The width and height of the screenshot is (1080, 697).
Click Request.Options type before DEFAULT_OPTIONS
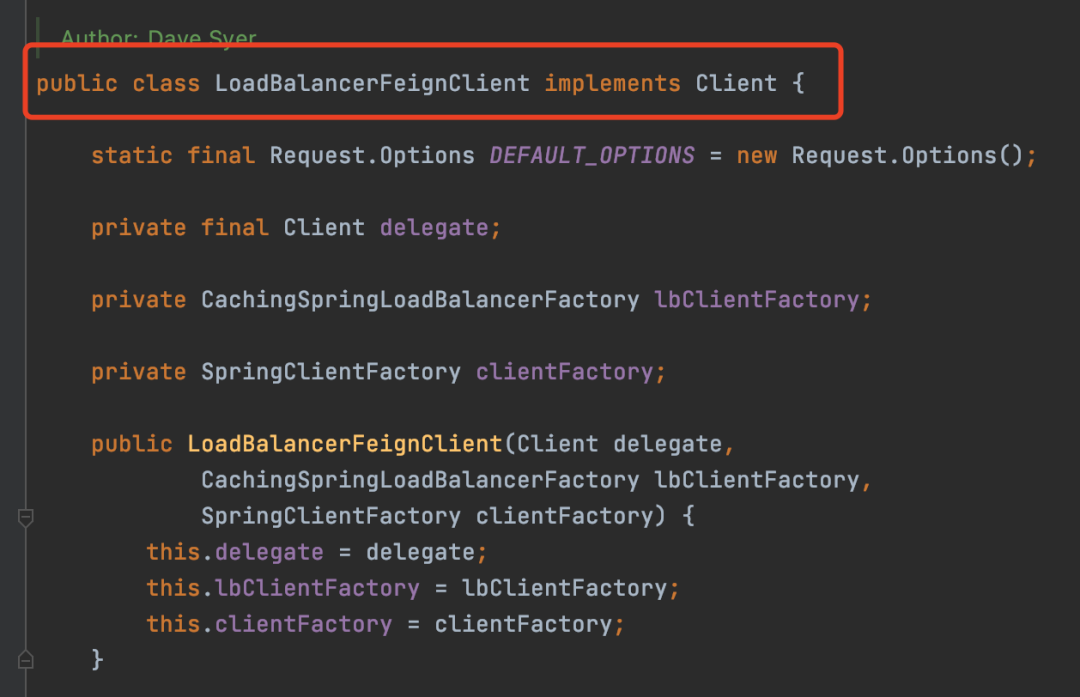coord(372,156)
